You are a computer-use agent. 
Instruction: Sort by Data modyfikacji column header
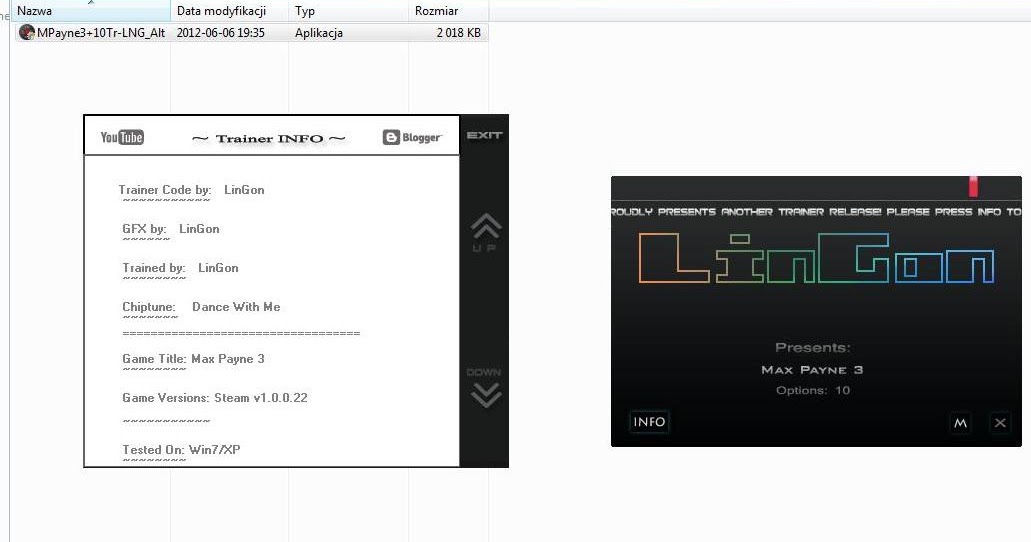pos(229,11)
